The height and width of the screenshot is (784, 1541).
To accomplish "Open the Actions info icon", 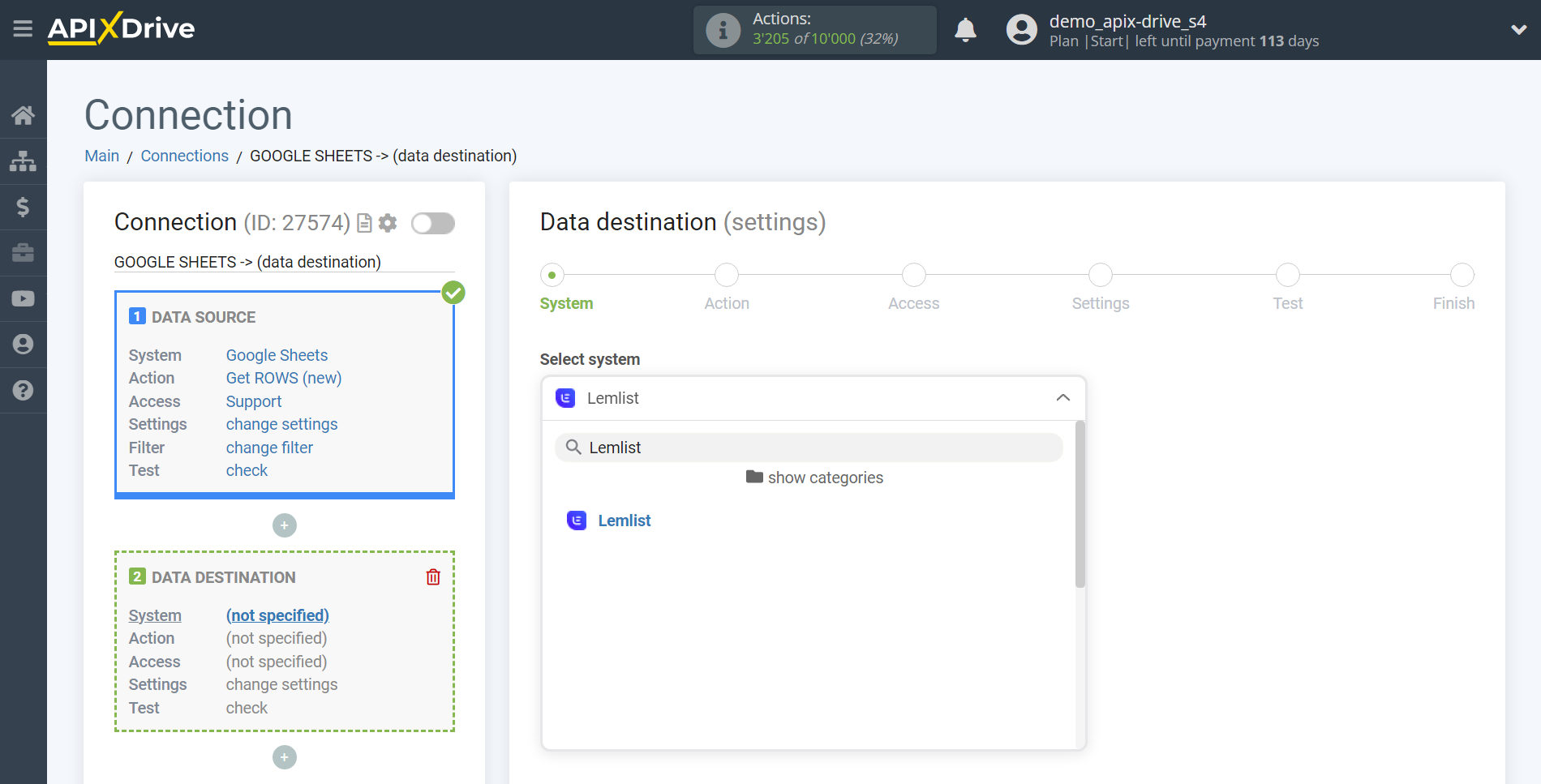I will (x=723, y=30).
